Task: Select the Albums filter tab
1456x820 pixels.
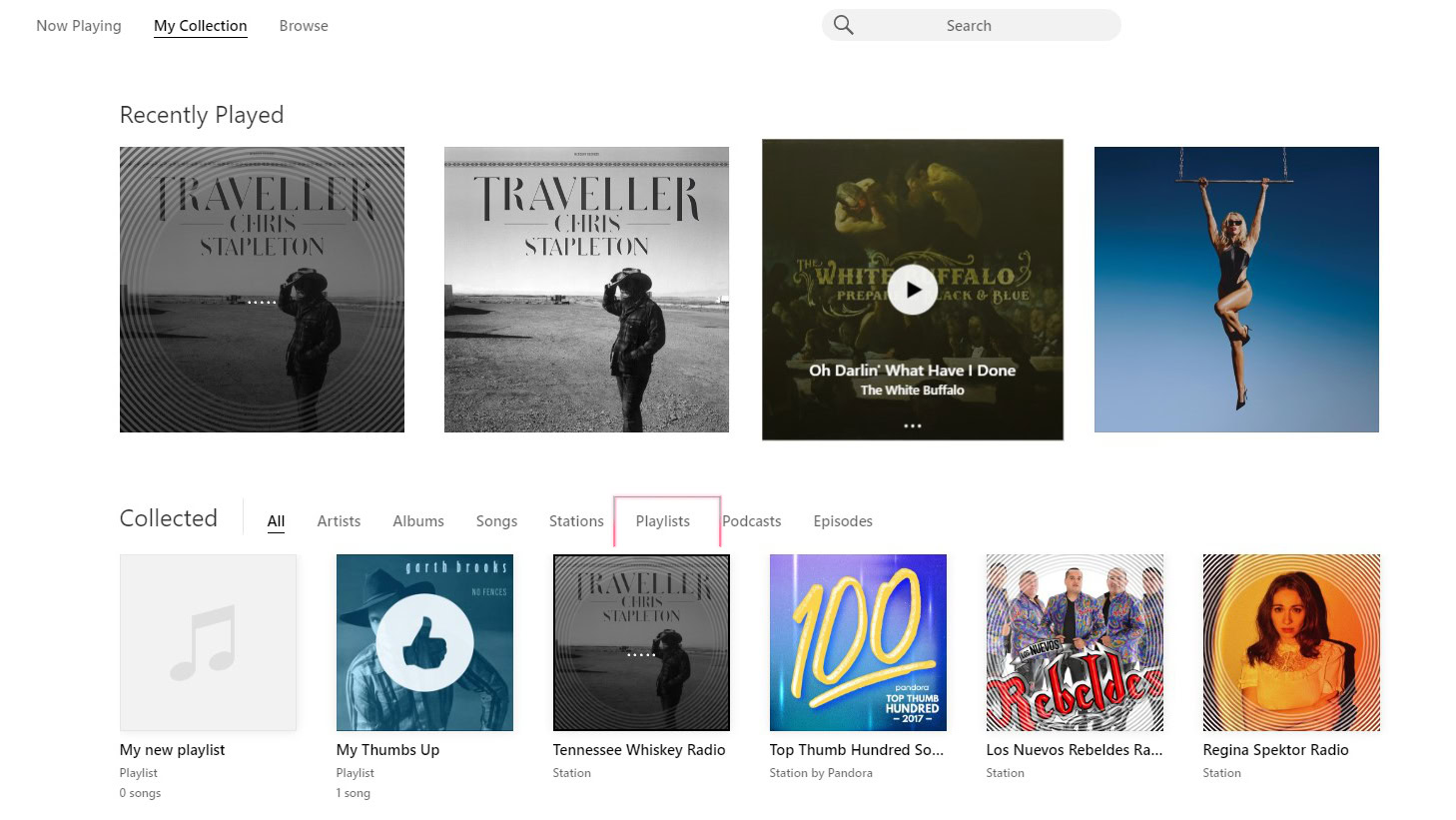Action: point(418,521)
